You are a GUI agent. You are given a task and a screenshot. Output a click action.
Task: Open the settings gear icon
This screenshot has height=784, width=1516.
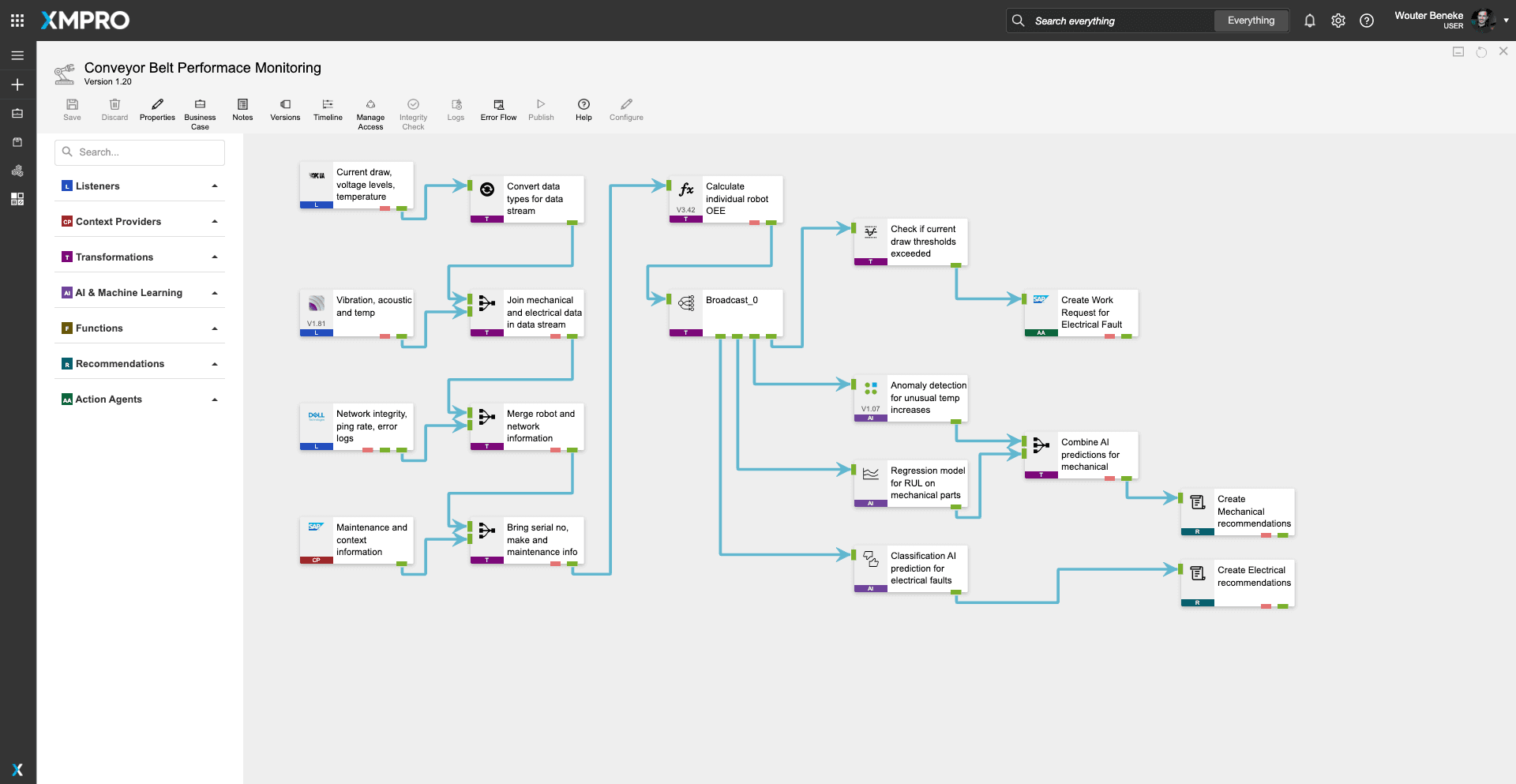pos(1338,21)
